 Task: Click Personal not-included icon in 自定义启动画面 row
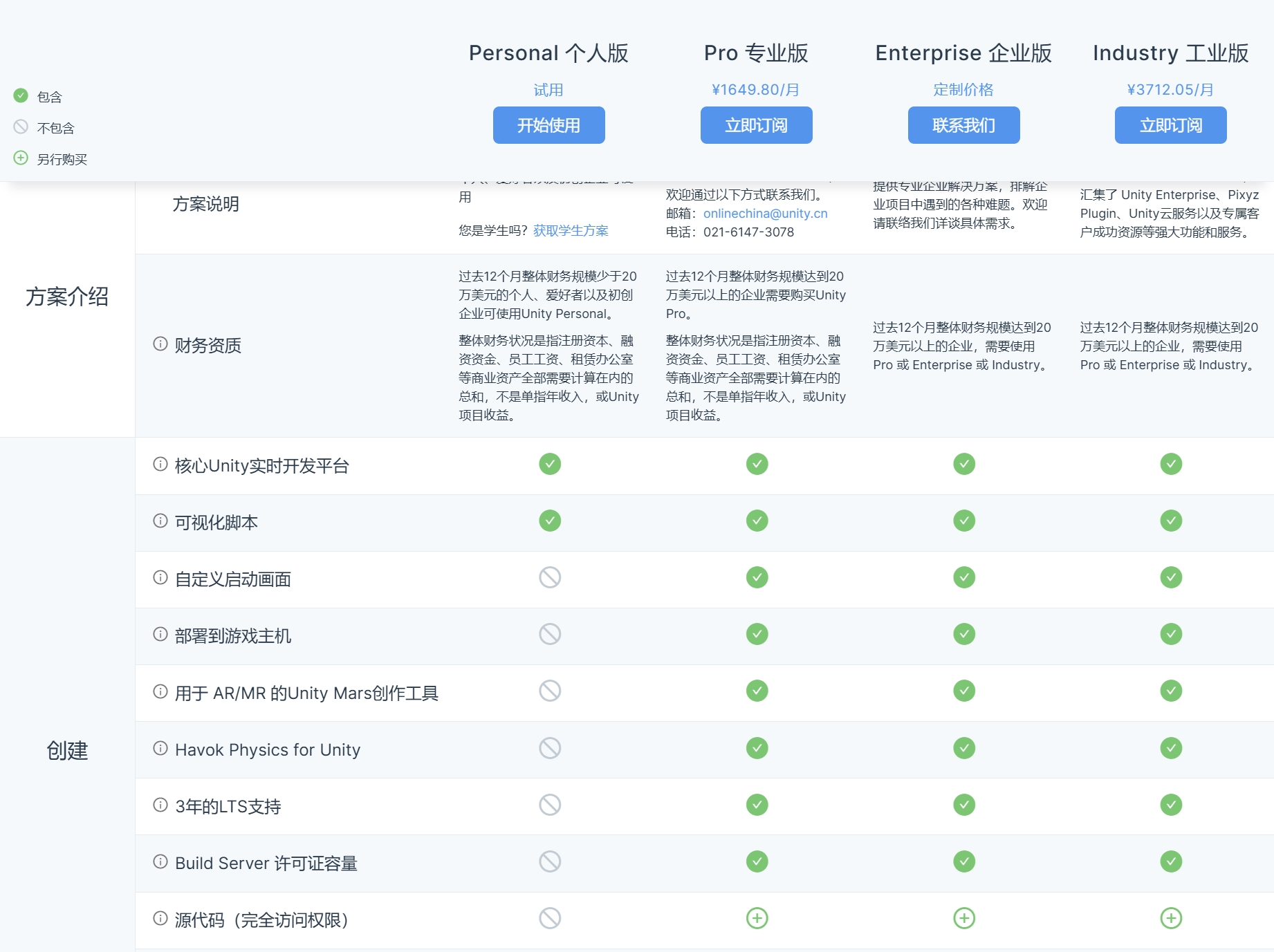click(550, 577)
